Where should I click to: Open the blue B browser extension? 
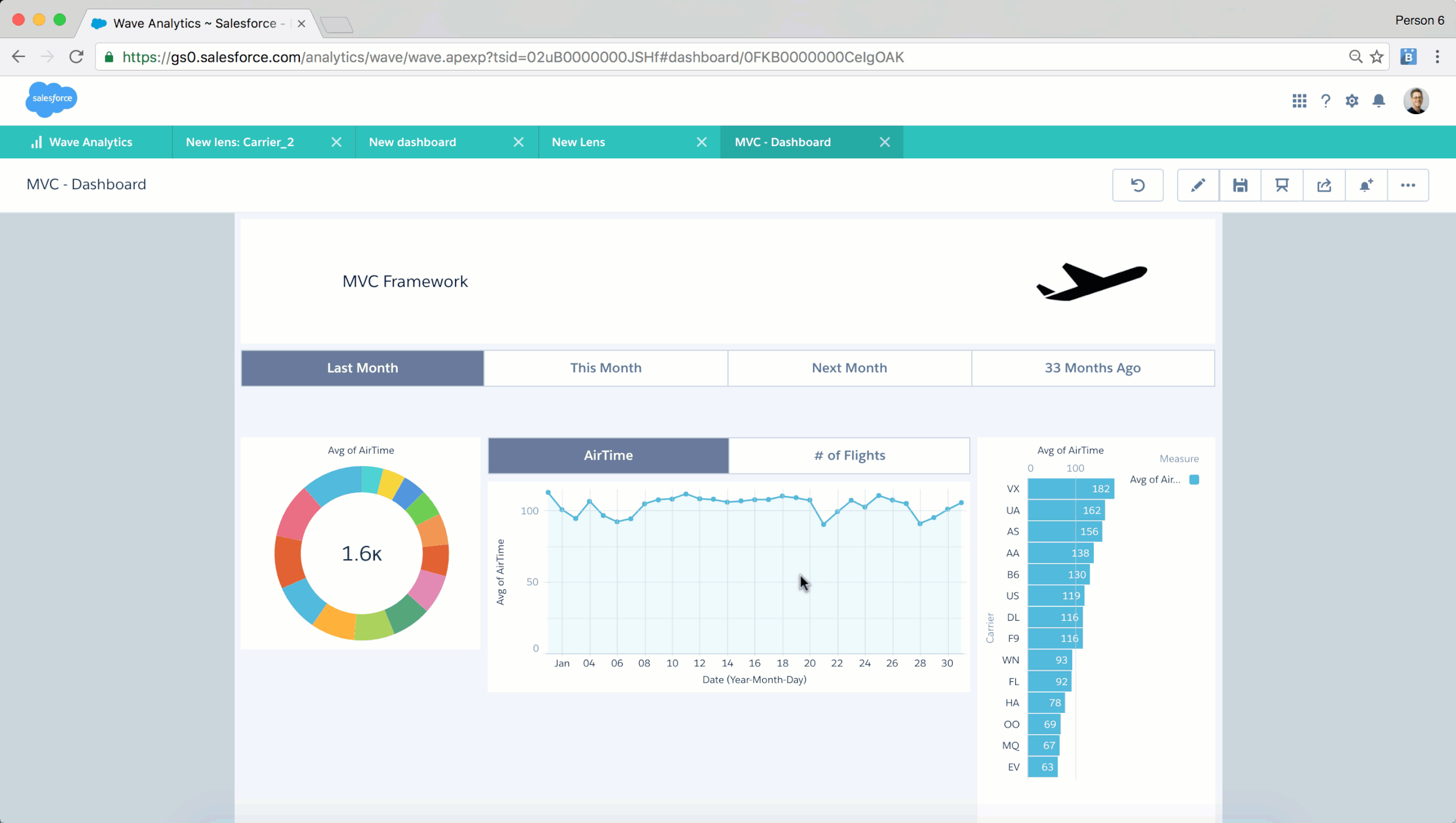[1408, 56]
